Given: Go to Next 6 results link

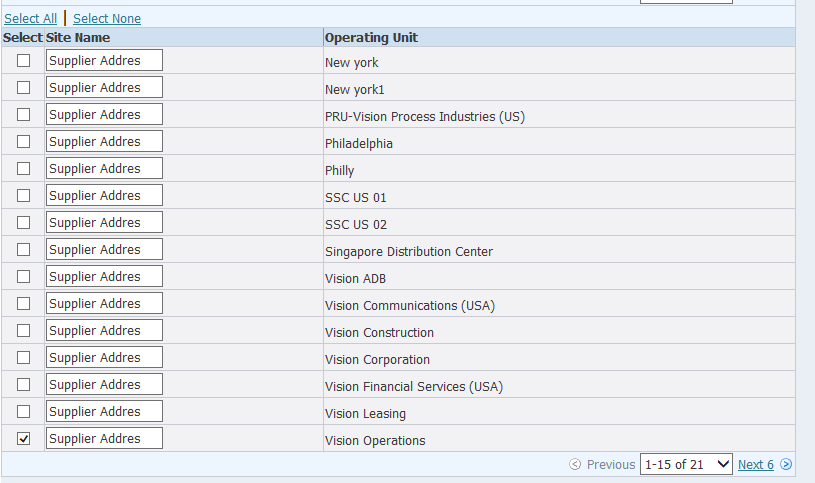Looking at the screenshot, I should pos(755,465).
